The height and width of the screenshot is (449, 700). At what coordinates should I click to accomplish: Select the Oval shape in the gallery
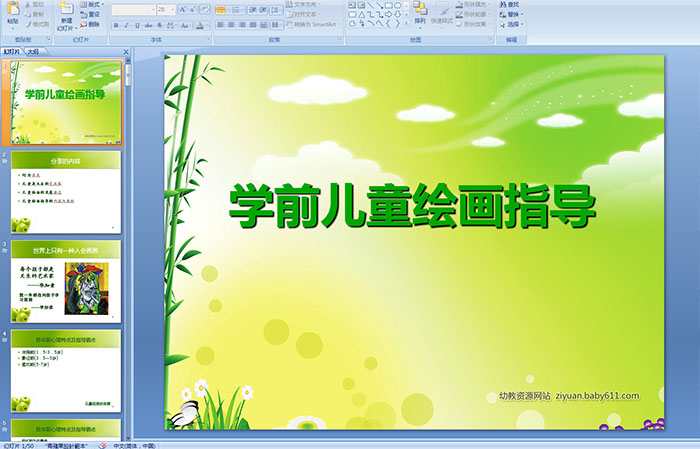(x=397, y=5)
